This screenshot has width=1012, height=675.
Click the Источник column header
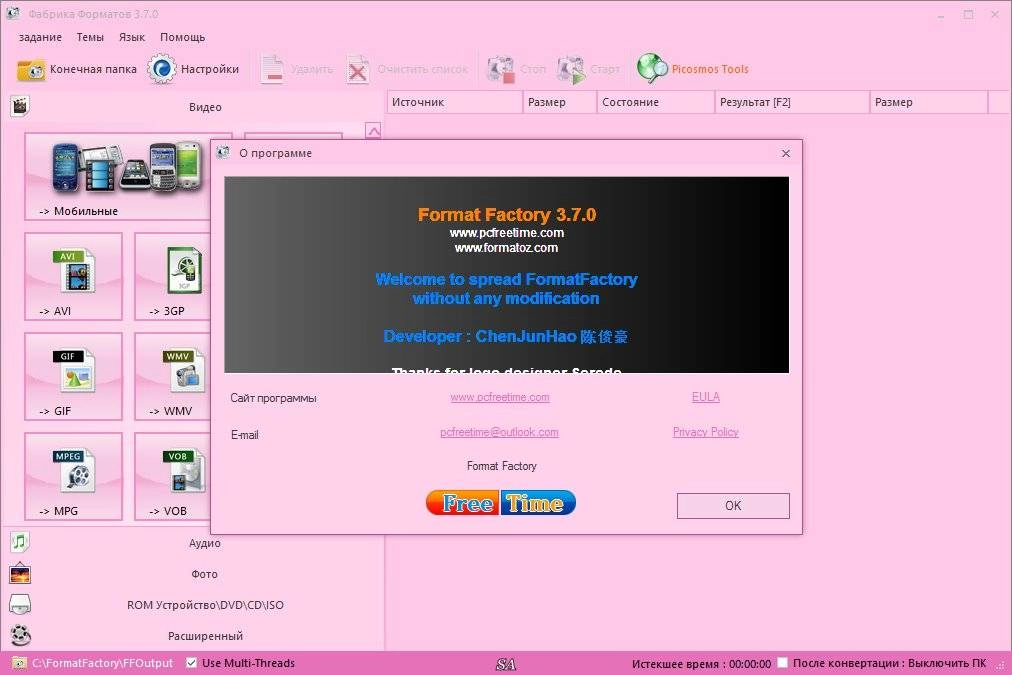pyautogui.click(x=454, y=102)
